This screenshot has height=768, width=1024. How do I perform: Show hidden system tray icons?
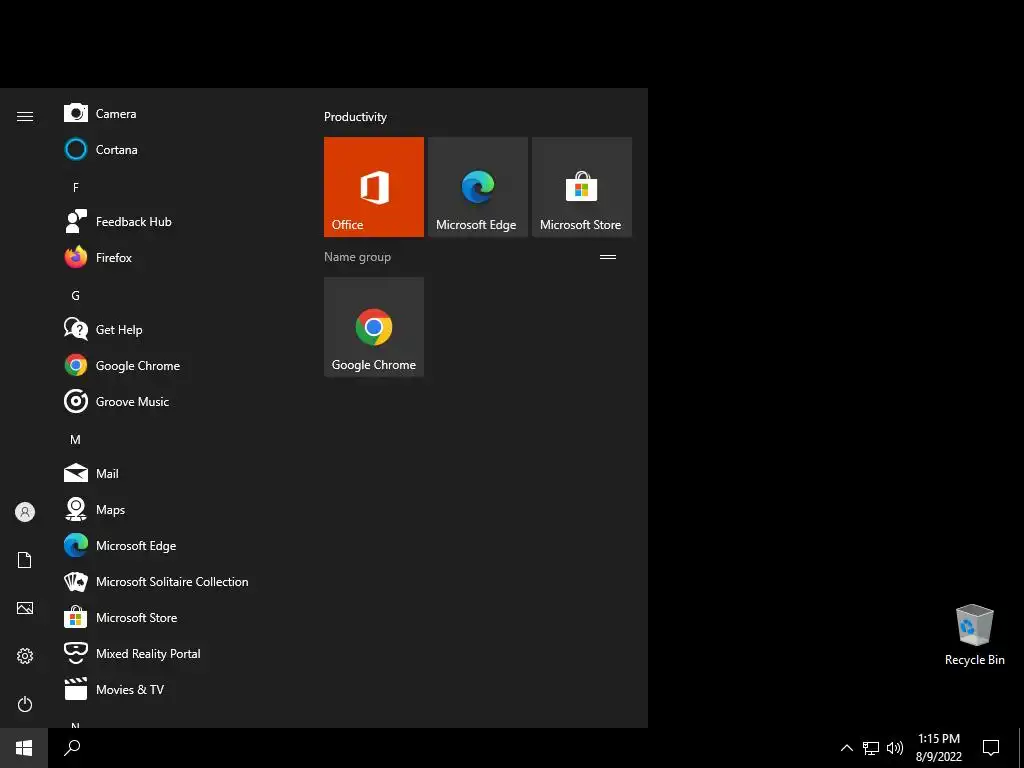click(x=846, y=748)
